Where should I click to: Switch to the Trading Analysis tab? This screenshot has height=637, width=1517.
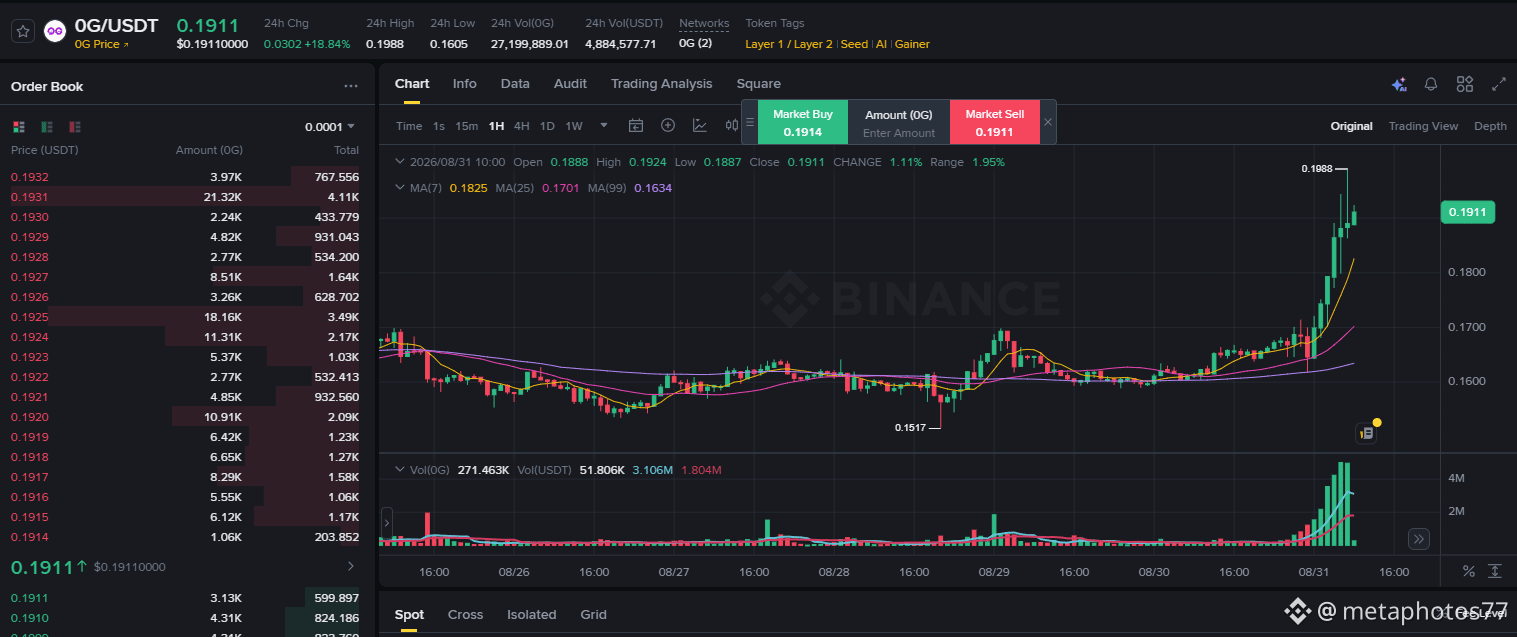661,84
